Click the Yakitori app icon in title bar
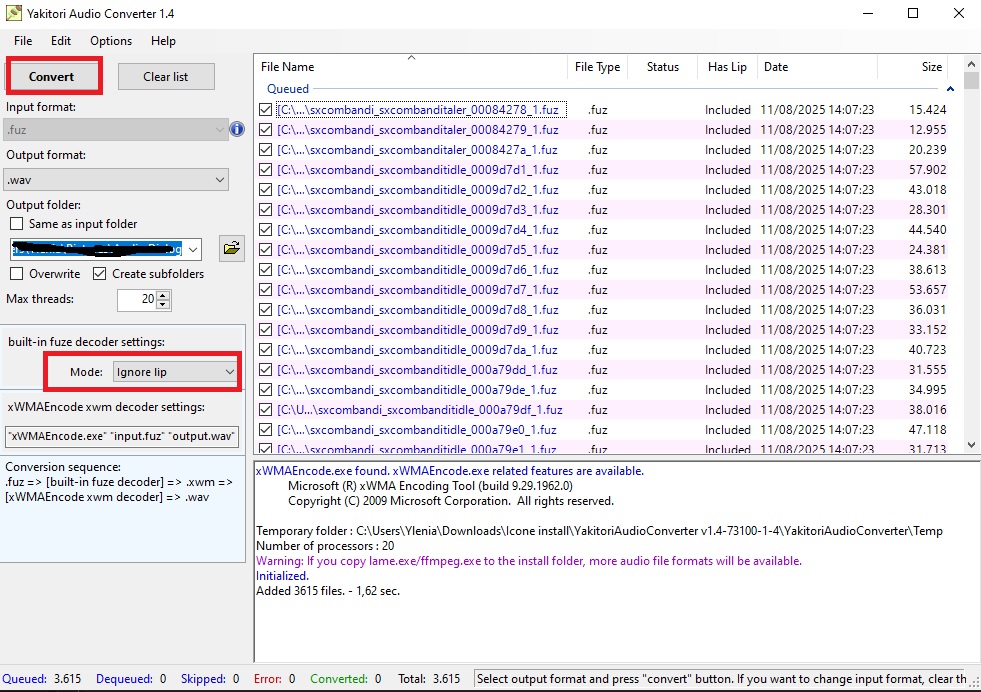The width and height of the screenshot is (981, 692). coord(14,13)
